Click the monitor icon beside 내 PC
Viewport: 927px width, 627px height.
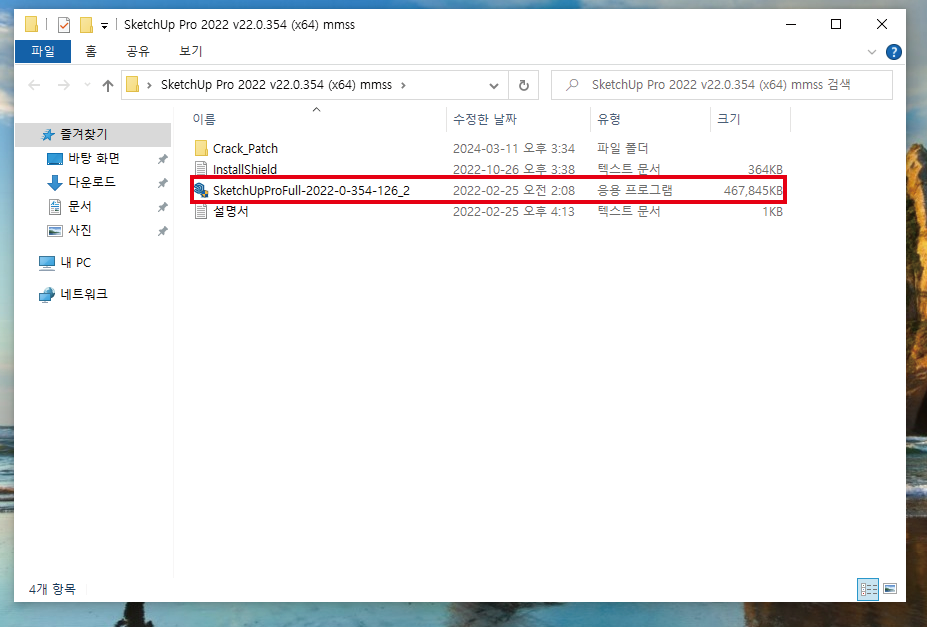coord(47,263)
